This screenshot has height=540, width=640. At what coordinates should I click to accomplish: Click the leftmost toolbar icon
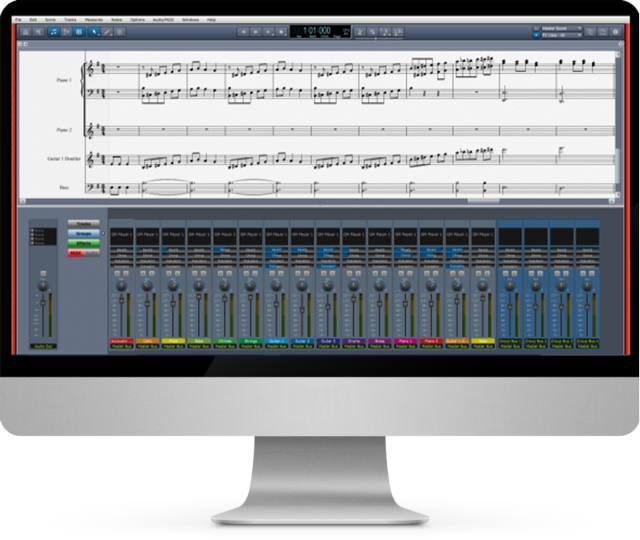tap(27, 32)
